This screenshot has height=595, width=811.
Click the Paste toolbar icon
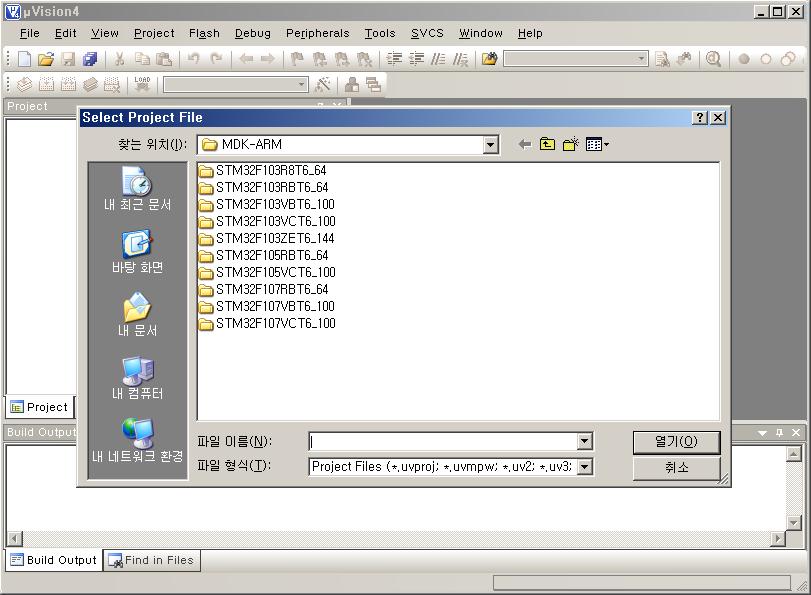coord(163,59)
